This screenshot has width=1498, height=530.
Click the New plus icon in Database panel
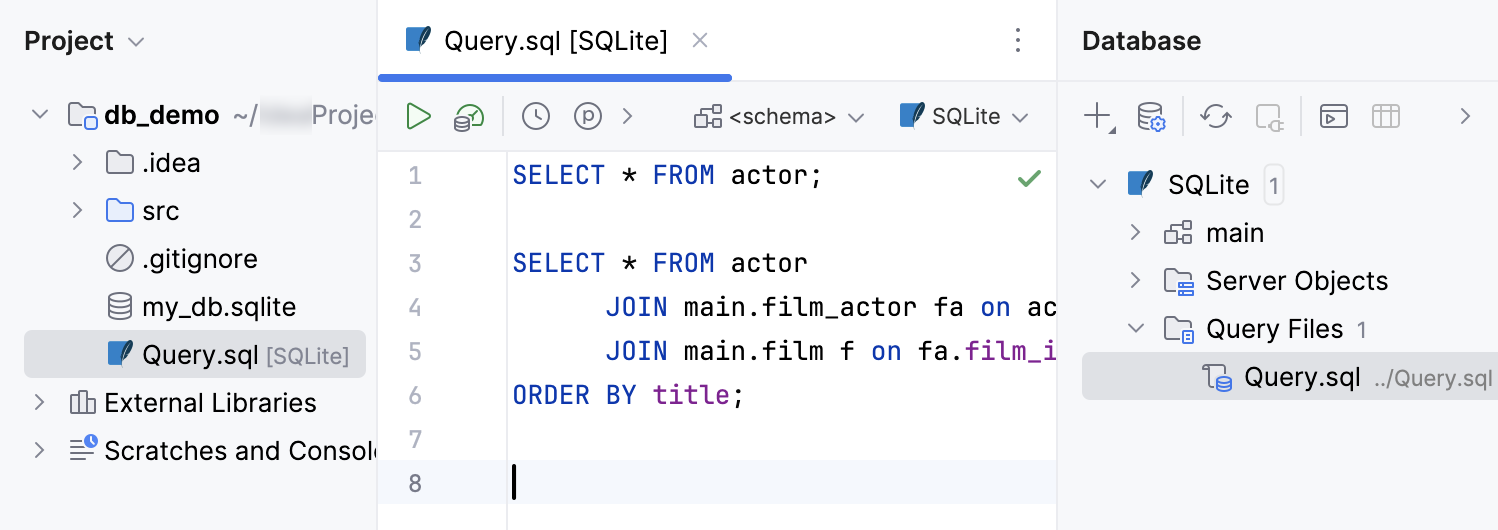[x=1097, y=116]
